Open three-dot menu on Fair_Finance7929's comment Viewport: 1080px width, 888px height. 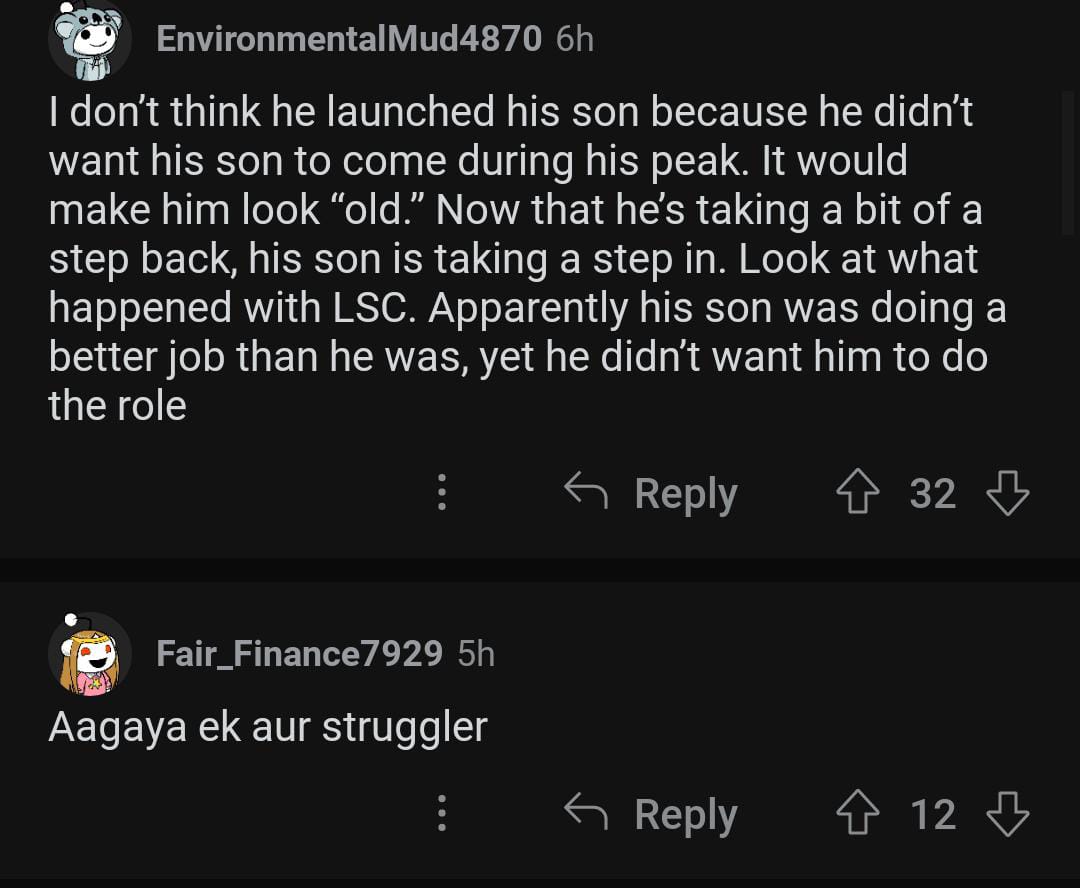pos(441,815)
